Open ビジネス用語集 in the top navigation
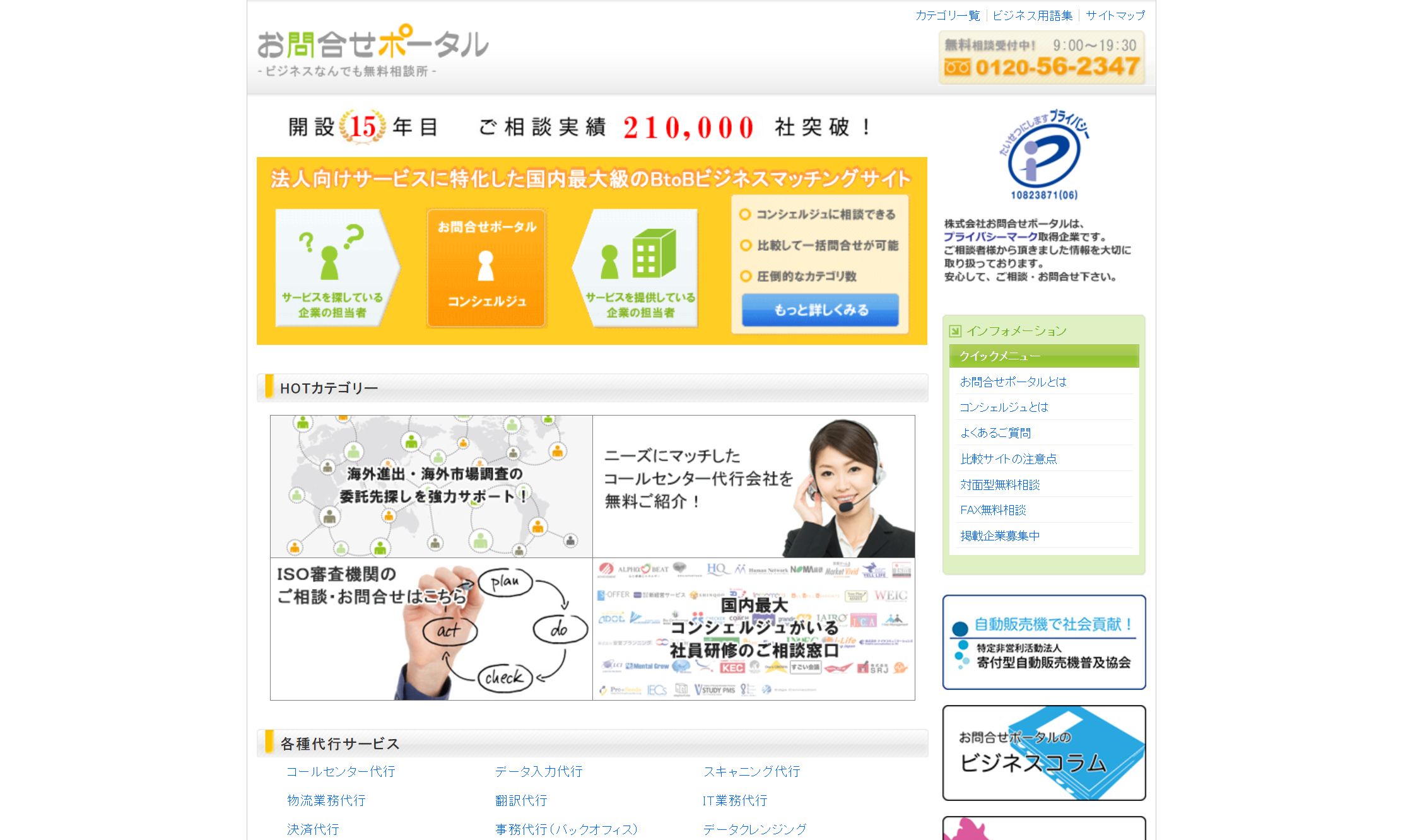This screenshot has height=840, width=1403. pyautogui.click(x=1032, y=15)
